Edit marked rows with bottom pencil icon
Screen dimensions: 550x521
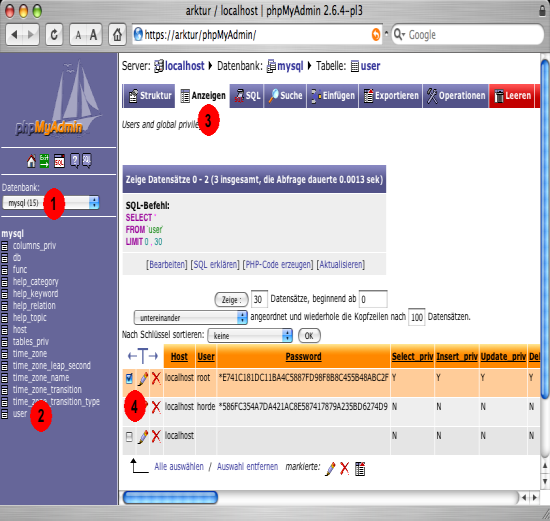tap(330, 468)
